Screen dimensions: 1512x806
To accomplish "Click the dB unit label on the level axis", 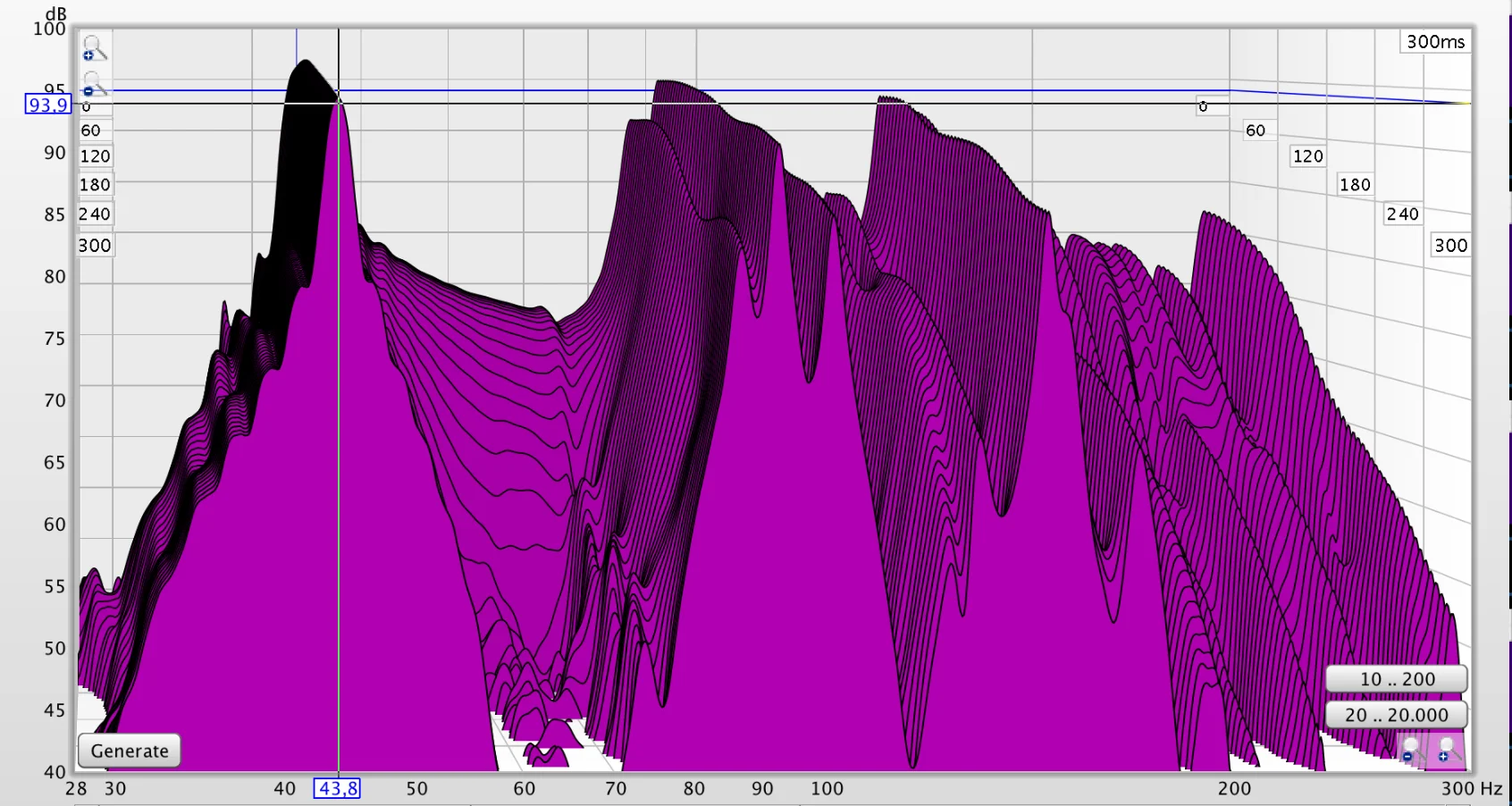I will (55, 13).
